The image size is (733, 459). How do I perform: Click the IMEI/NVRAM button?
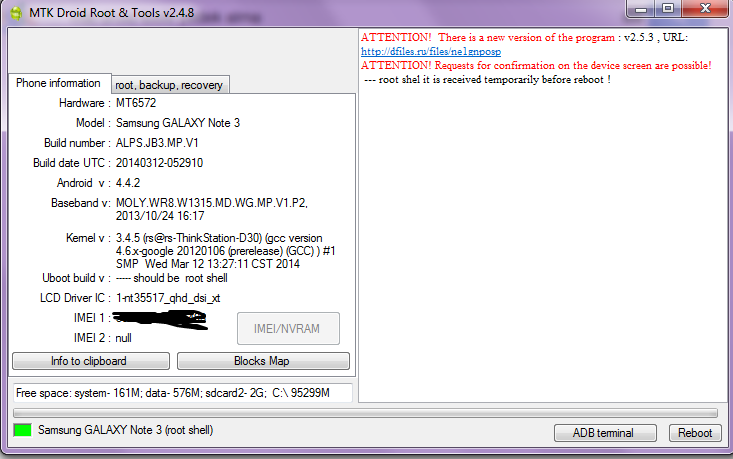tap(288, 329)
